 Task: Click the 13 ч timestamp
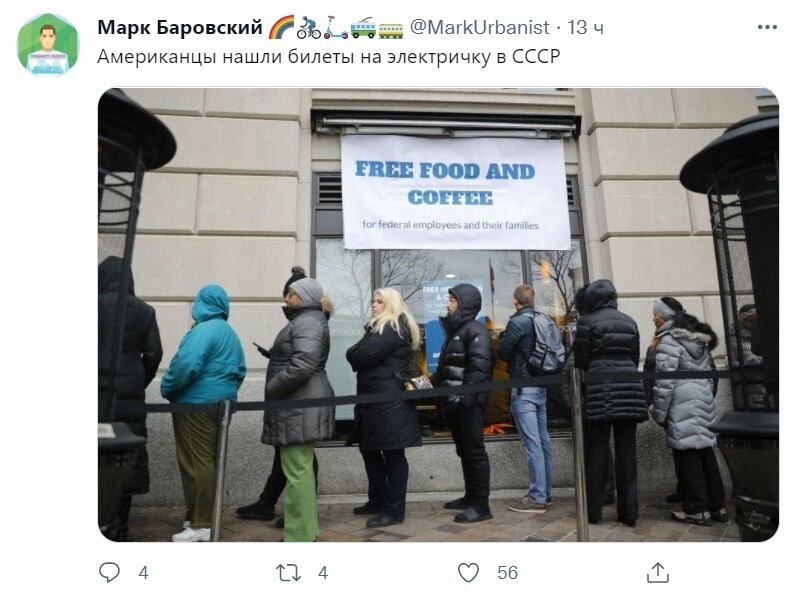(586, 28)
